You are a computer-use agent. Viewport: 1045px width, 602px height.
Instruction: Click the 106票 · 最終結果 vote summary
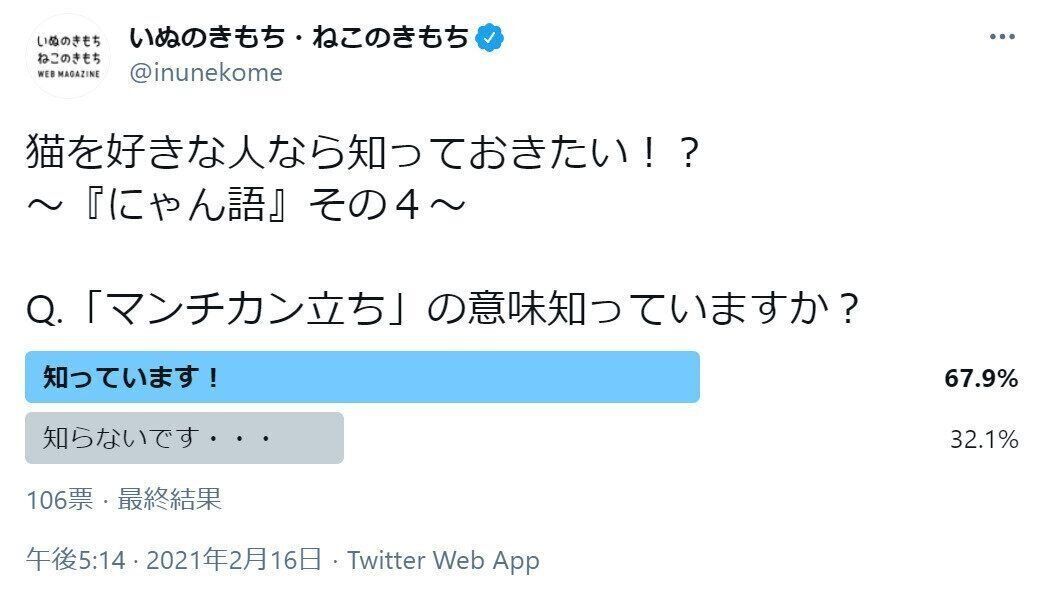(124, 499)
